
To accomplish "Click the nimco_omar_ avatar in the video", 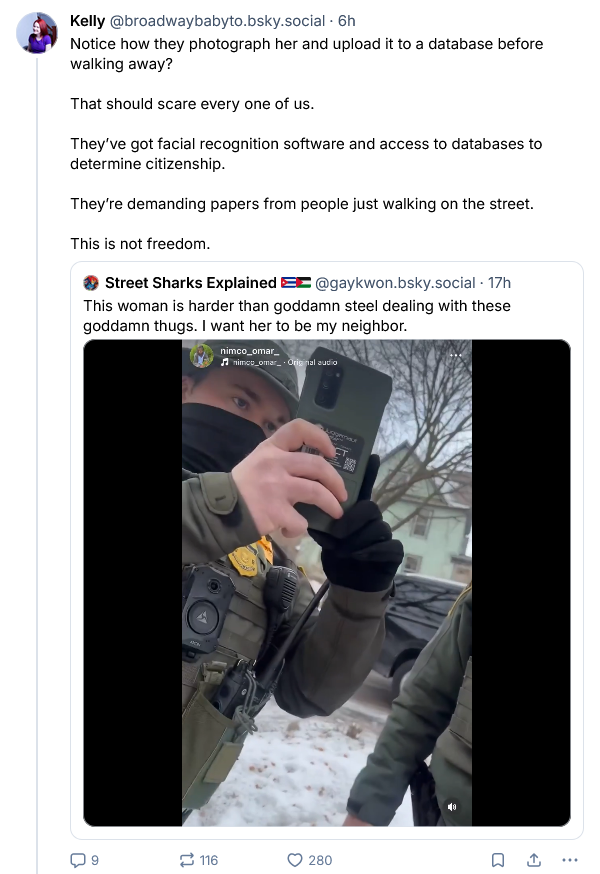I will [x=202, y=356].
